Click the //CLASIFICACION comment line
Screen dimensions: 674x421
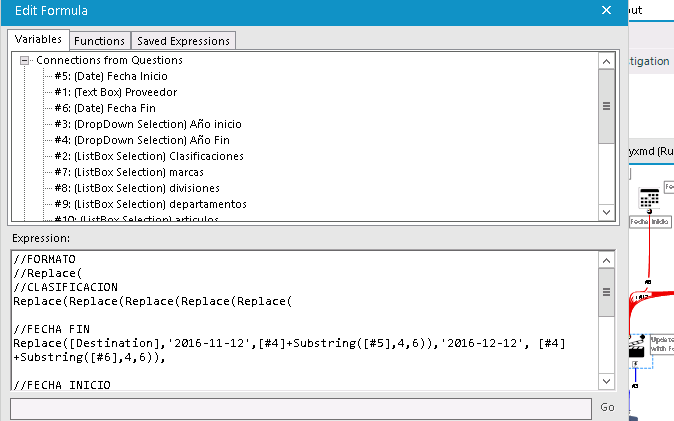65,287
